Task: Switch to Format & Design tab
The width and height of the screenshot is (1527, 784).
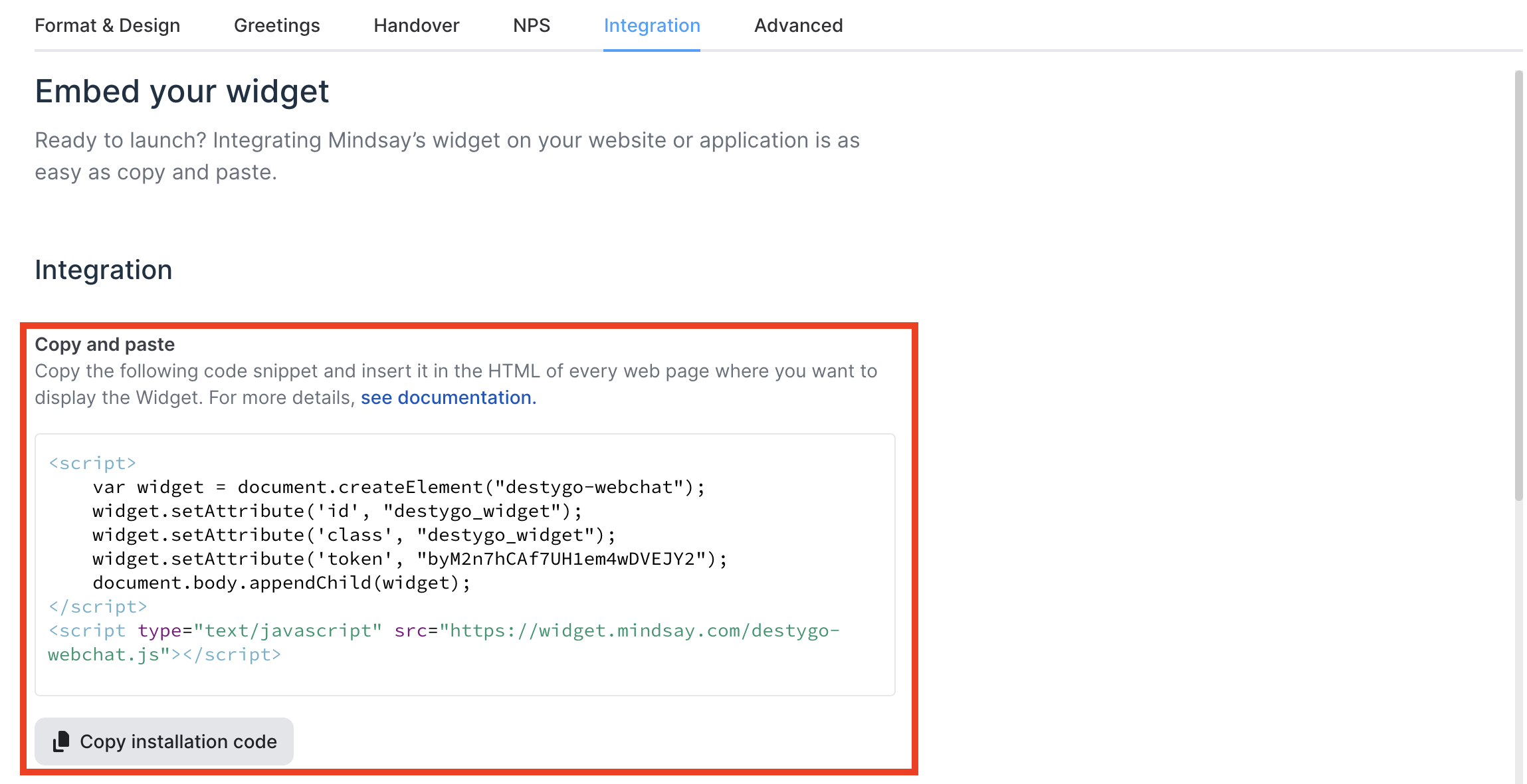Action: (107, 25)
